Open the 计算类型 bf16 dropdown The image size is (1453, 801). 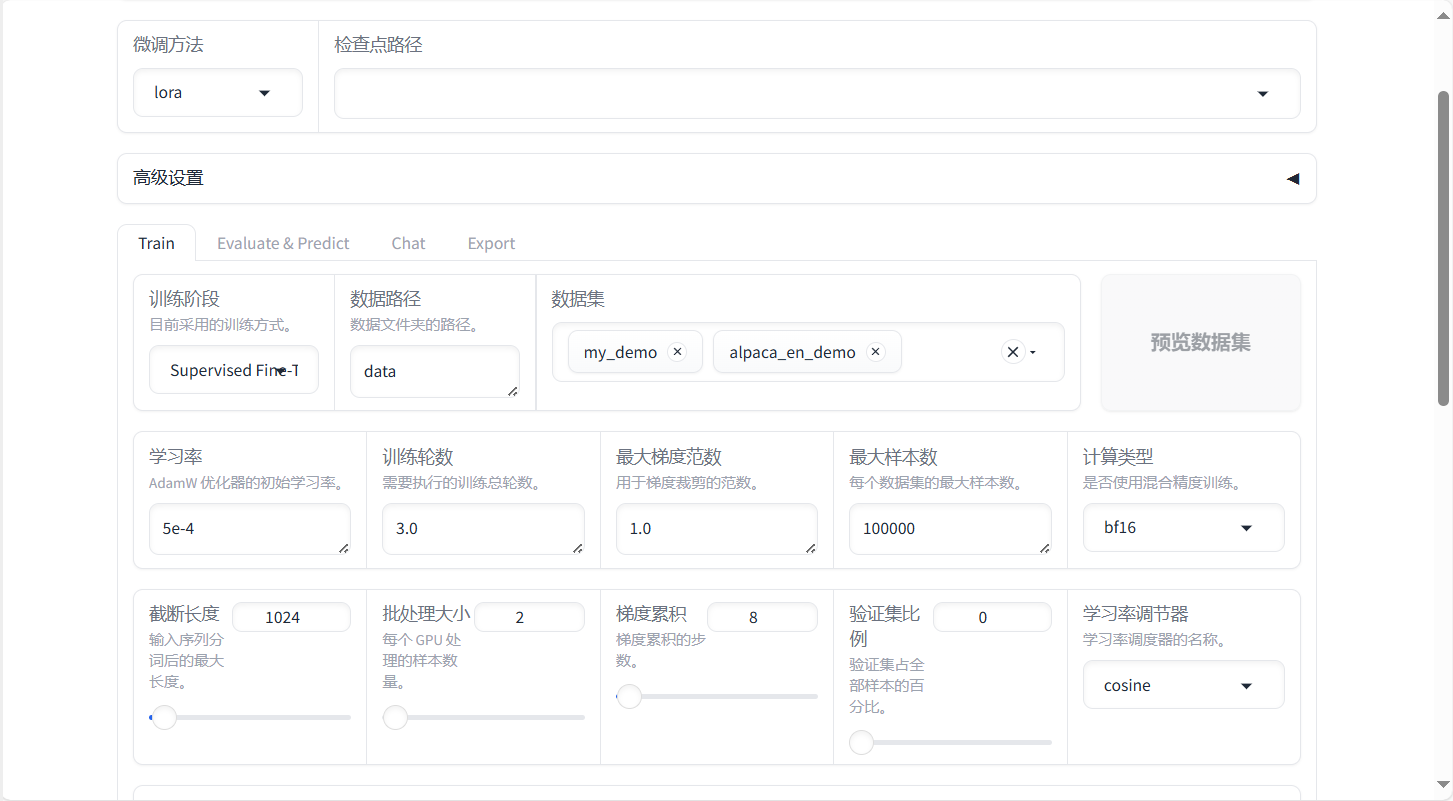coord(1183,528)
